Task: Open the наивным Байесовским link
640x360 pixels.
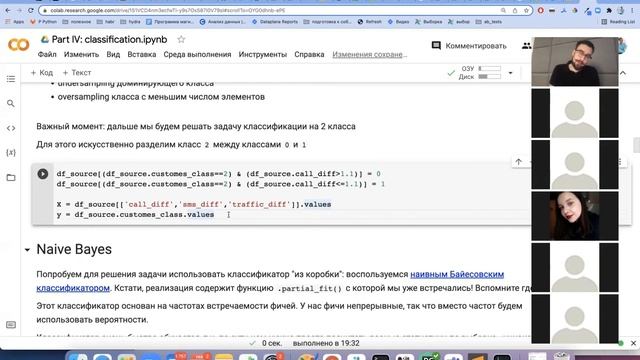Action: [457, 274]
